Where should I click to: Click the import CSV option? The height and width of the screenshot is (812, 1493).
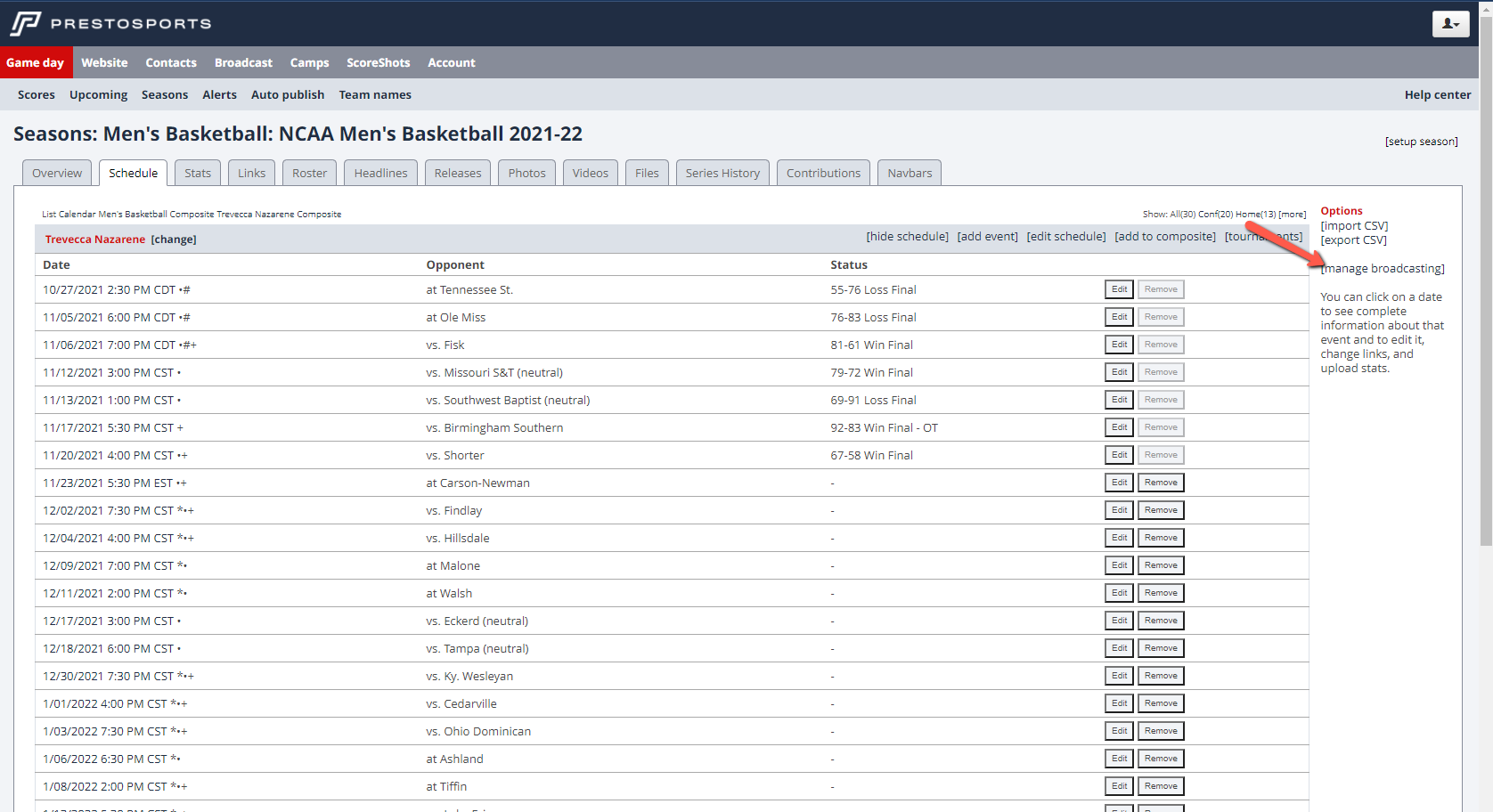click(1354, 226)
